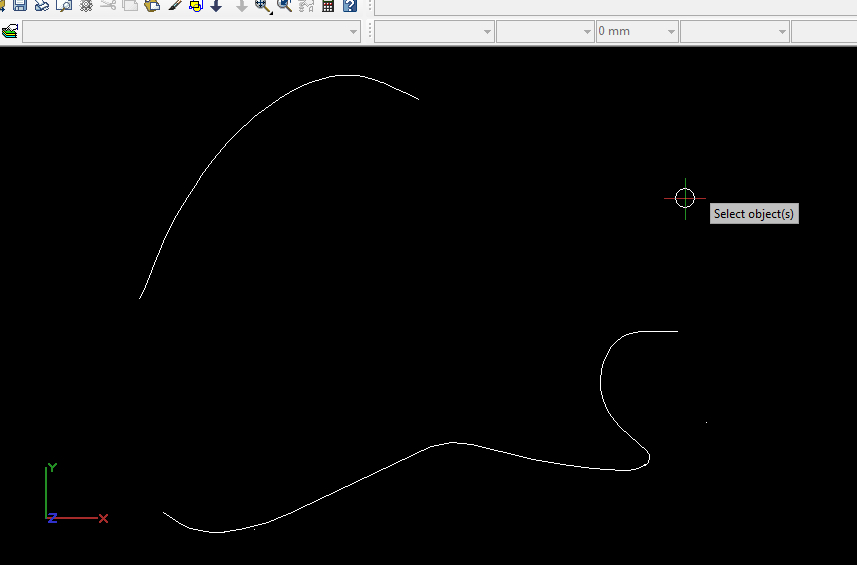Activate the Zoom magnifier with crosshair icon

coord(263,5)
